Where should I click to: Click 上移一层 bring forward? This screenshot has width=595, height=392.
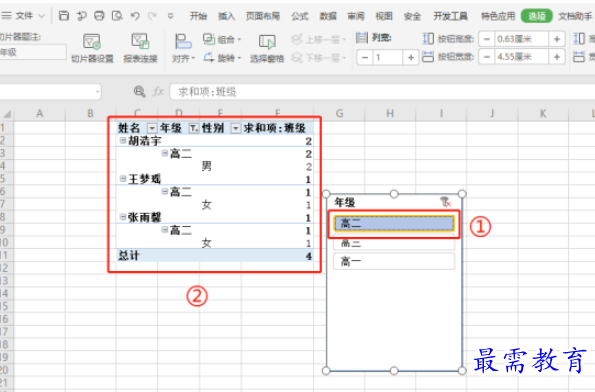click(319, 39)
